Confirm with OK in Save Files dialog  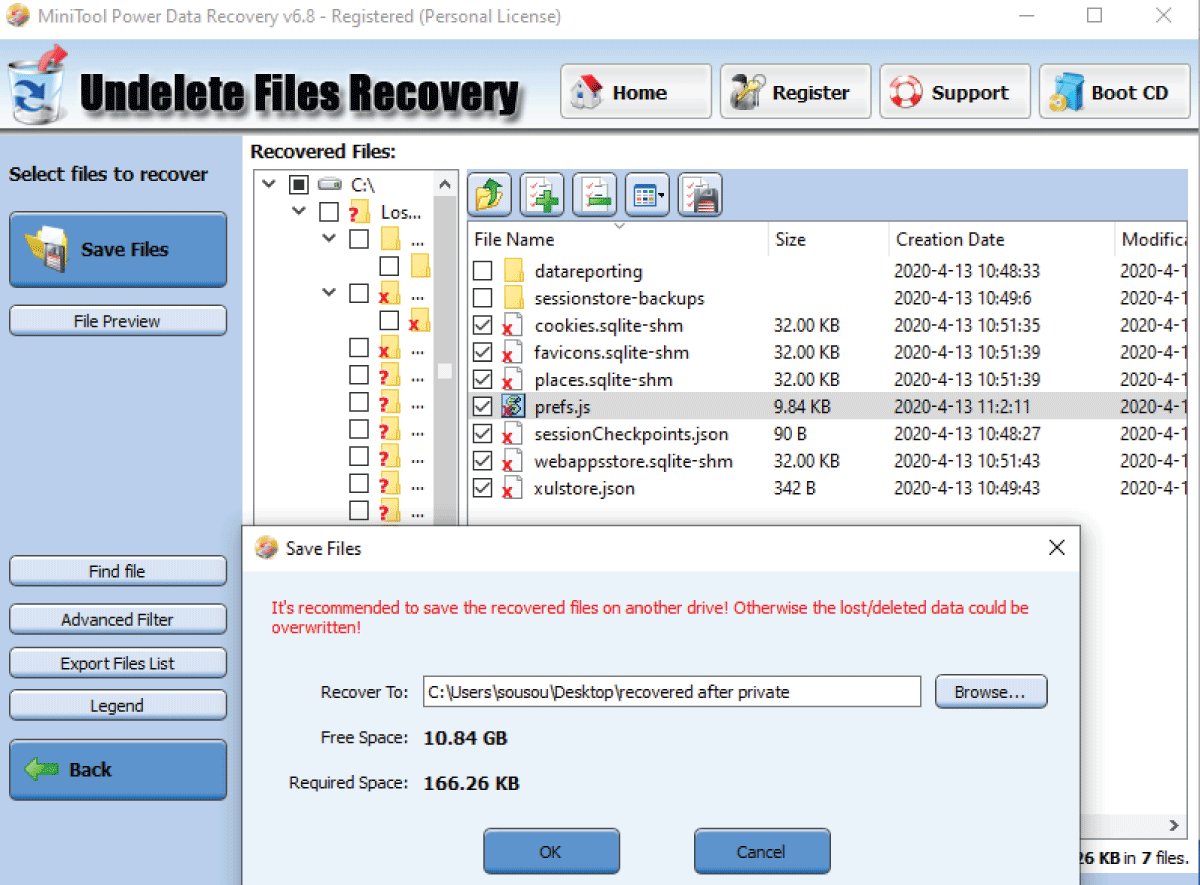pos(551,852)
